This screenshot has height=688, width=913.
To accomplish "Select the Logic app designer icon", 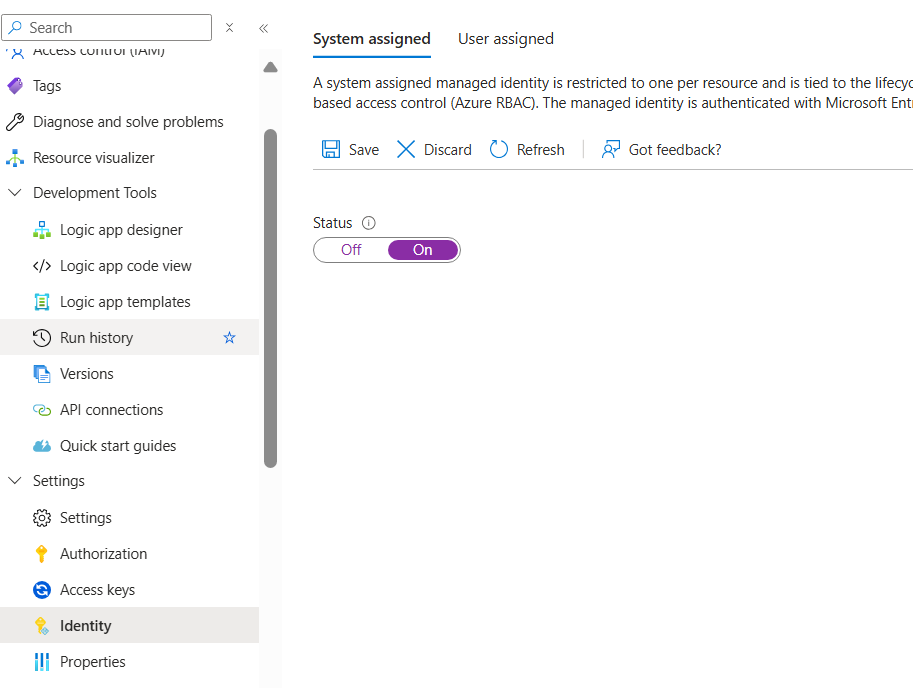I will pyautogui.click(x=44, y=229).
